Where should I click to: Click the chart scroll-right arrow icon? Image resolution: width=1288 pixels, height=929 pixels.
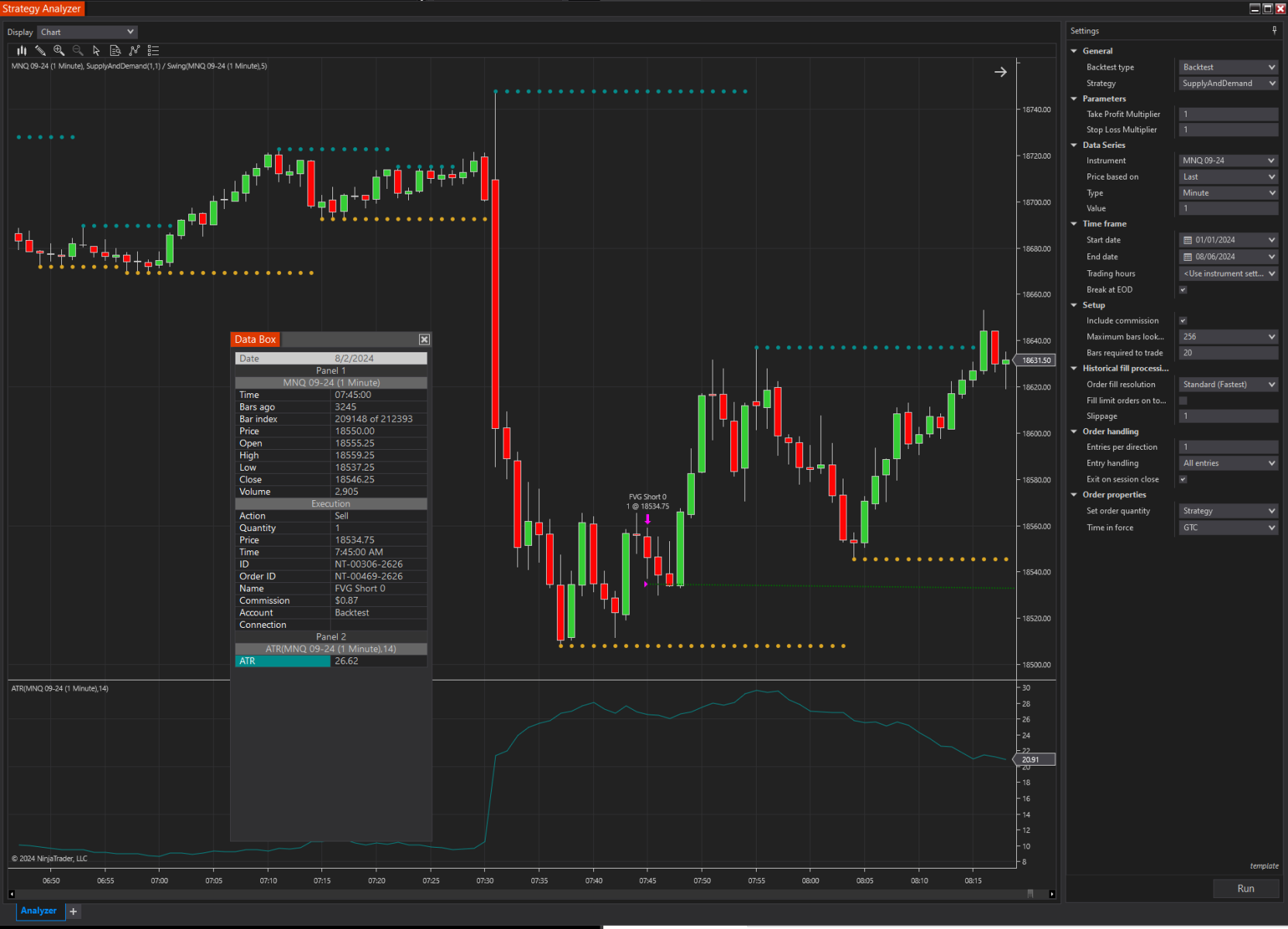click(x=1001, y=72)
